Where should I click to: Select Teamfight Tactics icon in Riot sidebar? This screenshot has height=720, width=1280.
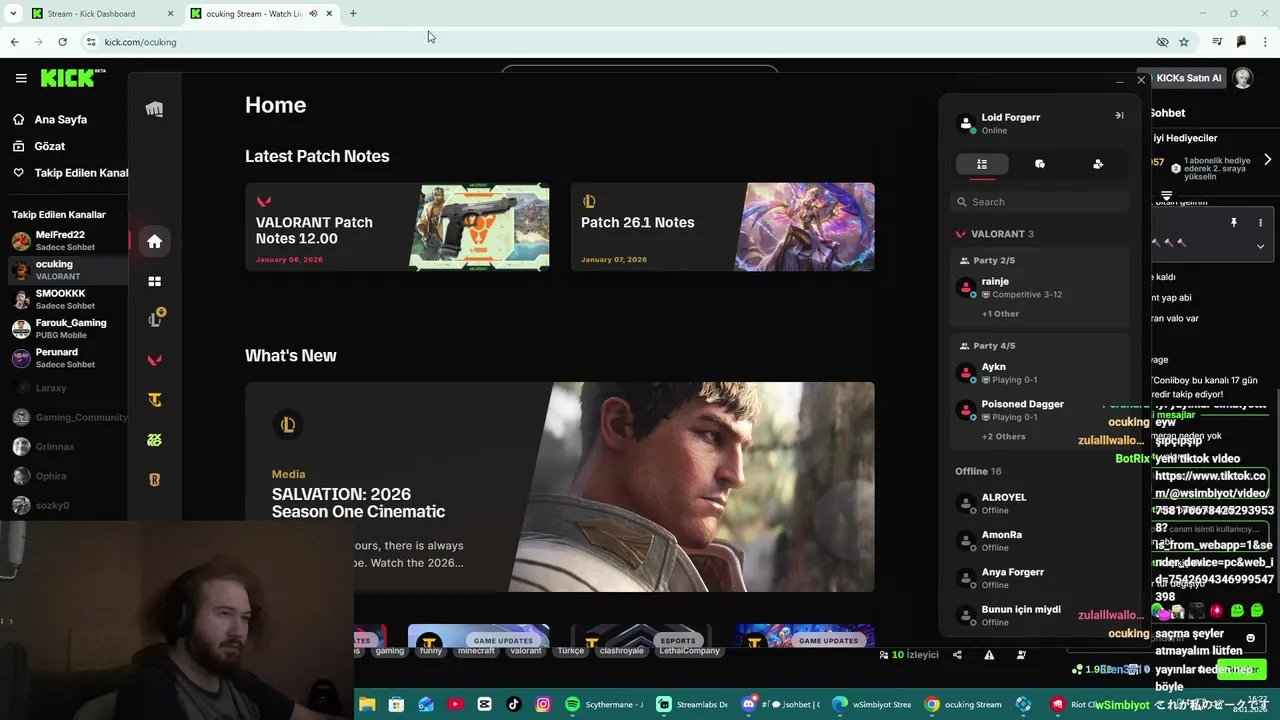(x=154, y=400)
